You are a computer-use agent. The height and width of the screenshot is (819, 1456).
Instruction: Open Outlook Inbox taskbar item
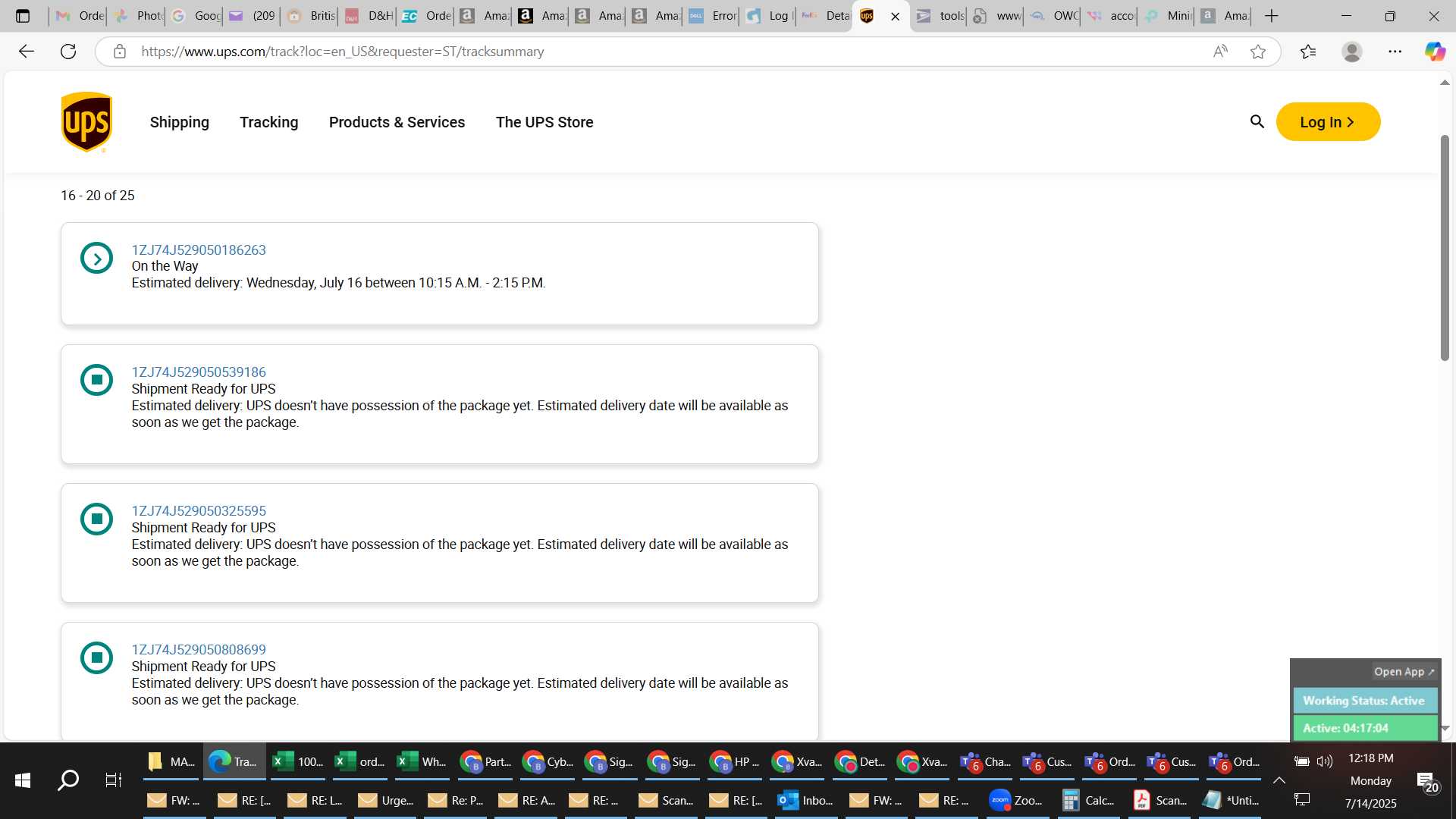click(x=806, y=800)
